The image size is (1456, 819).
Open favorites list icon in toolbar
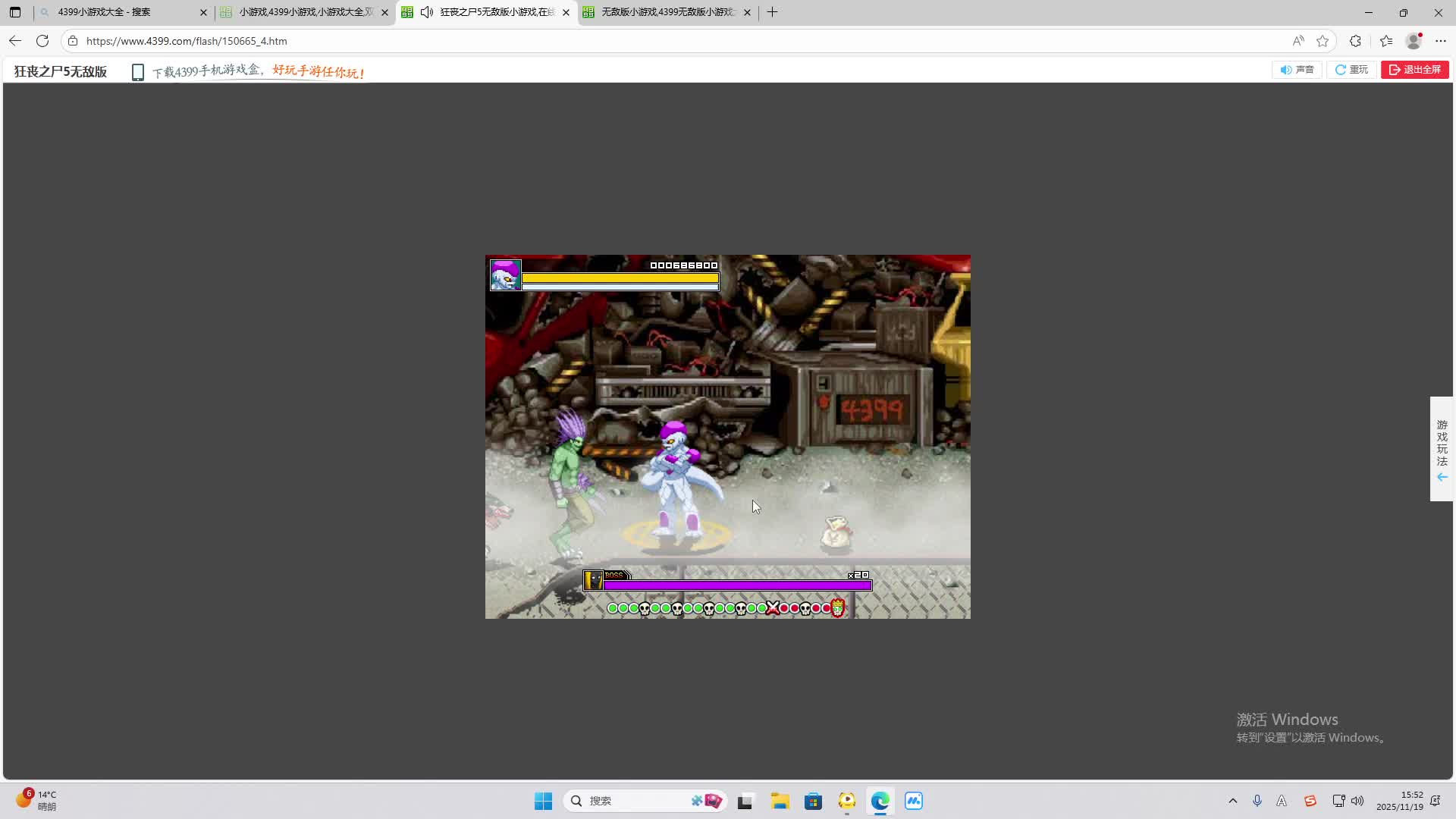click(x=1386, y=41)
